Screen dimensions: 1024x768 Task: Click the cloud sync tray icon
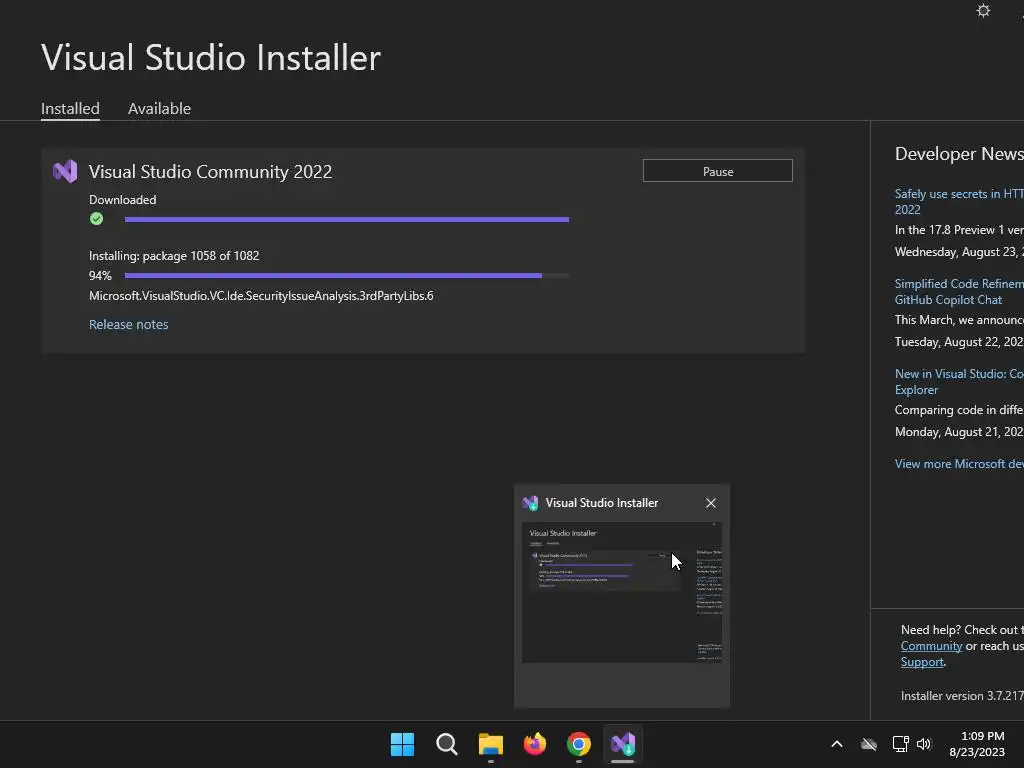869,744
